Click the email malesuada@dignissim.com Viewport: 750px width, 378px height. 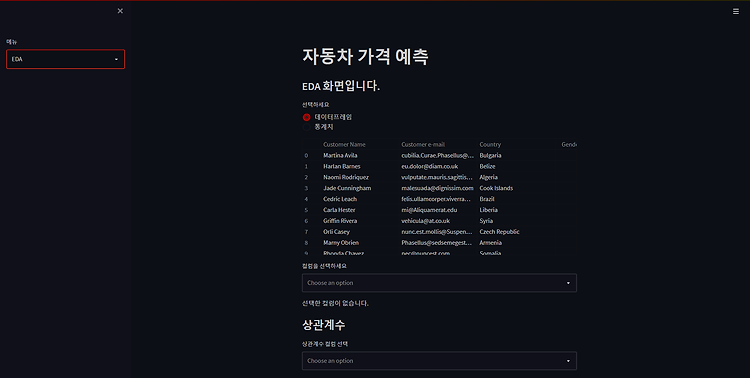[437, 189]
